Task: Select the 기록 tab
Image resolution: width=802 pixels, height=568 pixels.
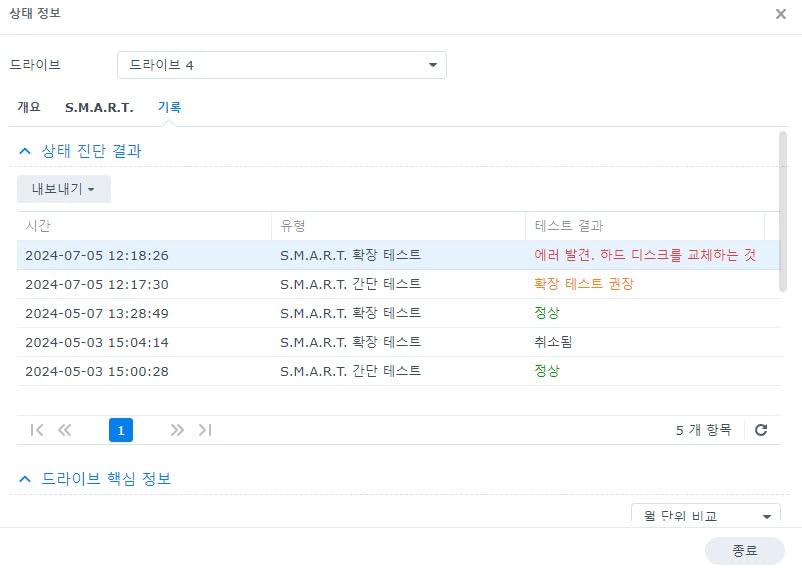Action: click(x=169, y=107)
